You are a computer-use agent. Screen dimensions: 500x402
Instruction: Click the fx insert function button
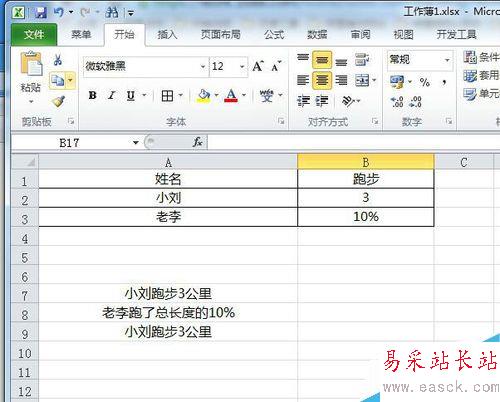pos(198,142)
